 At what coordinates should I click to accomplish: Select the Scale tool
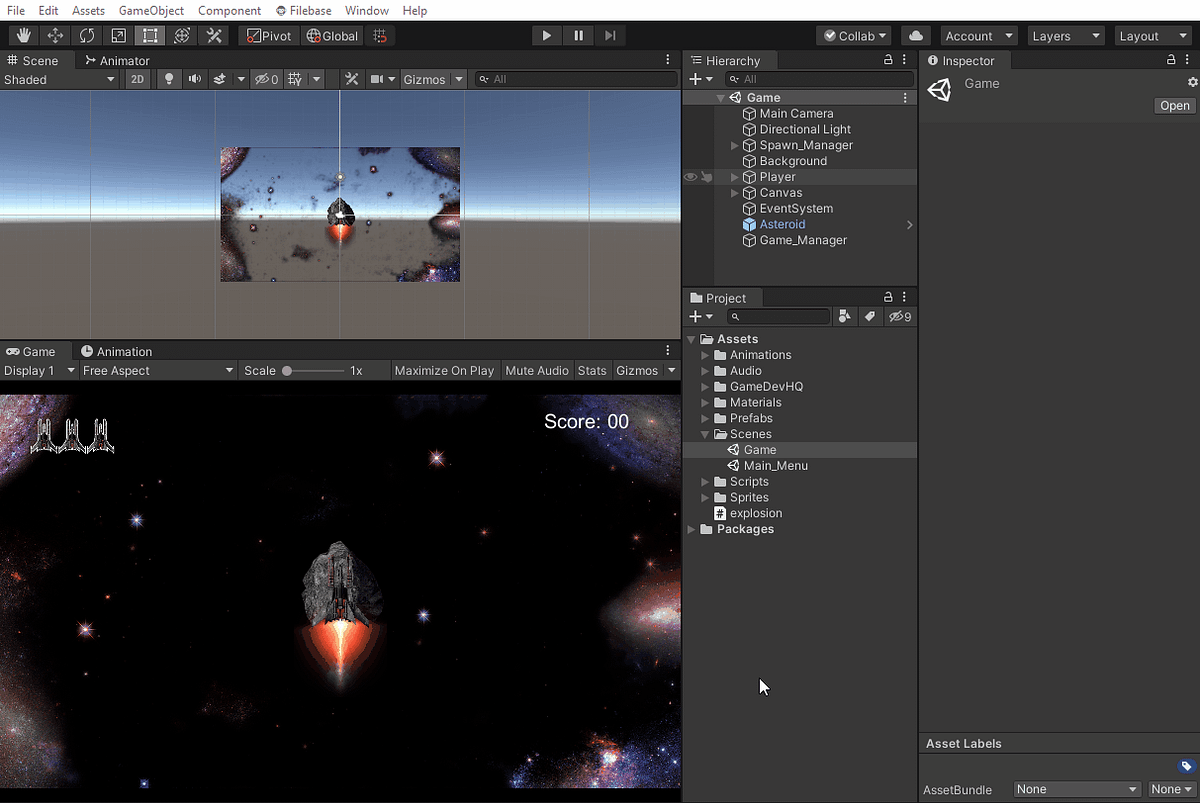pyautogui.click(x=119, y=36)
